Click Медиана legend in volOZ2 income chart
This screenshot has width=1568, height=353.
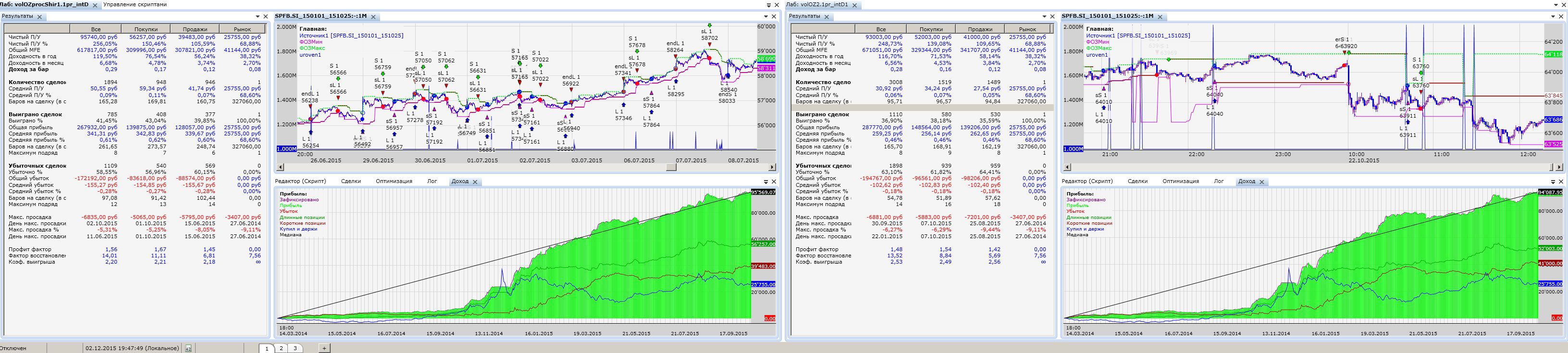point(1077,234)
